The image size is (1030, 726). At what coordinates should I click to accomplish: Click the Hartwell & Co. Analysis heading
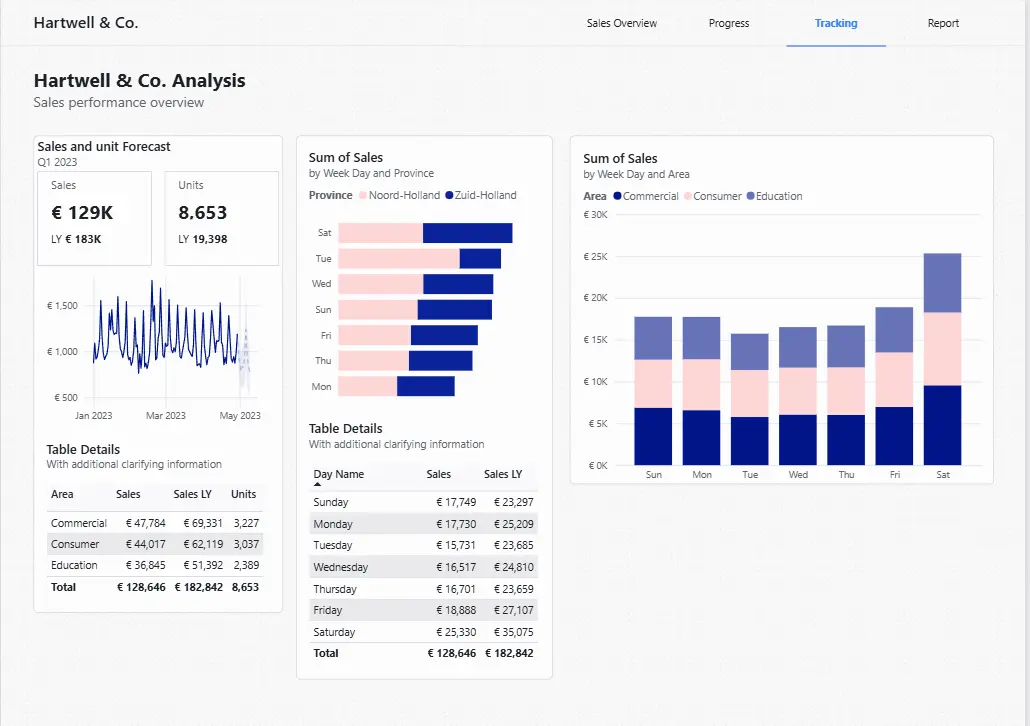tap(139, 80)
